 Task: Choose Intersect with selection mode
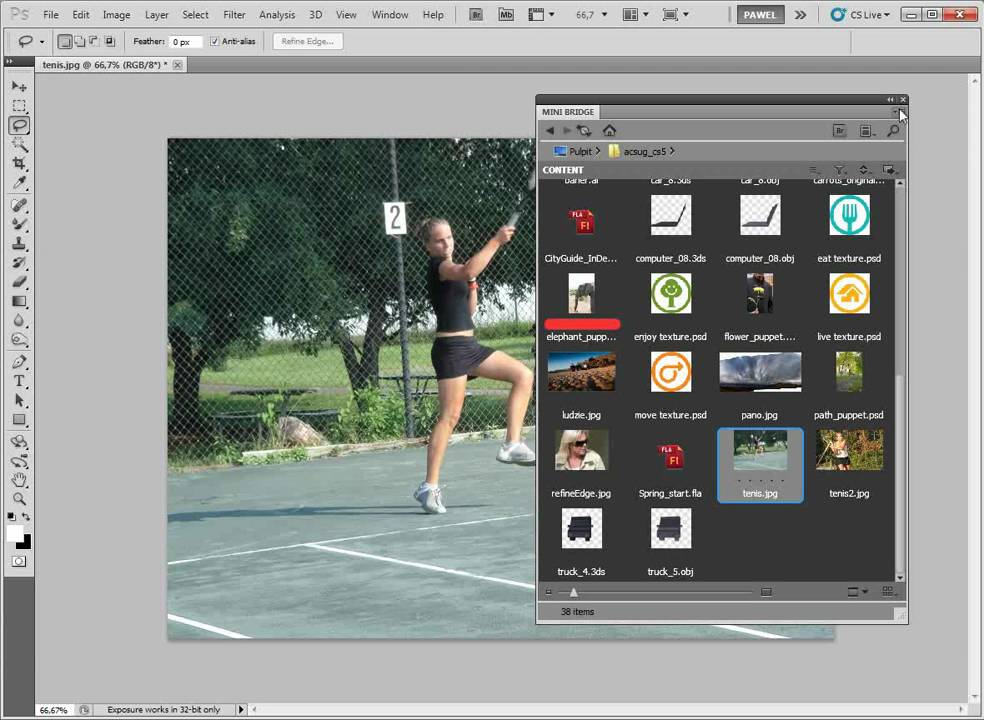coord(109,41)
